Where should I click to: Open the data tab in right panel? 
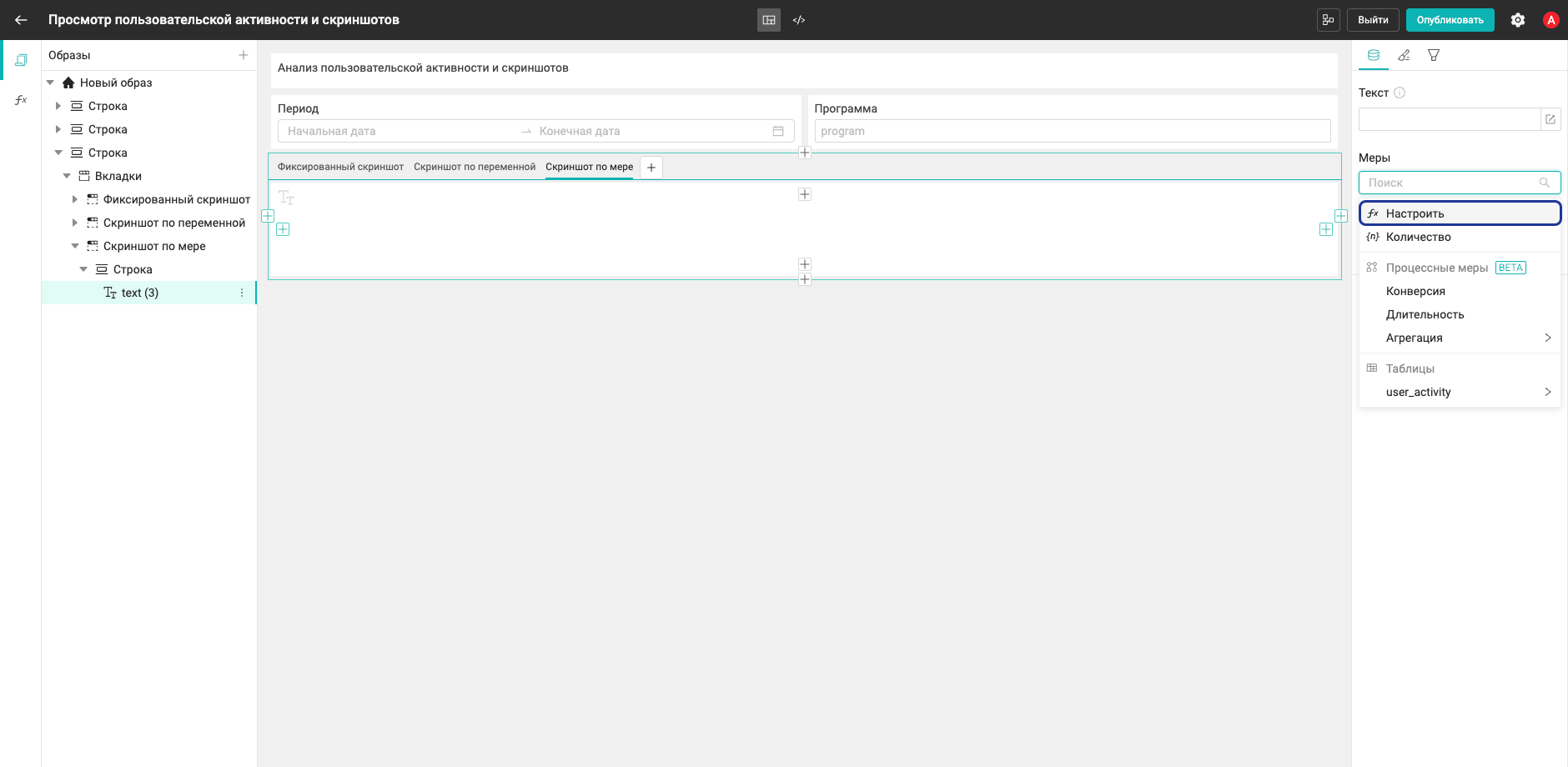(x=1374, y=55)
